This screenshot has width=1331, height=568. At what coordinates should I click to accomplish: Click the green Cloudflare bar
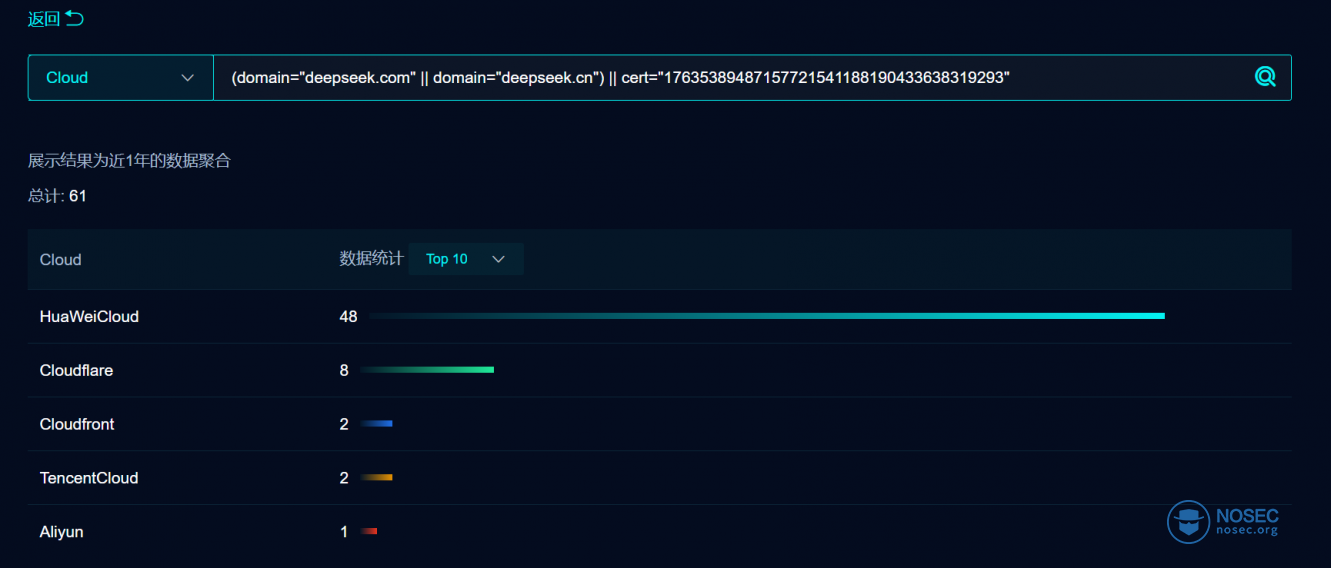click(x=427, y=370)
